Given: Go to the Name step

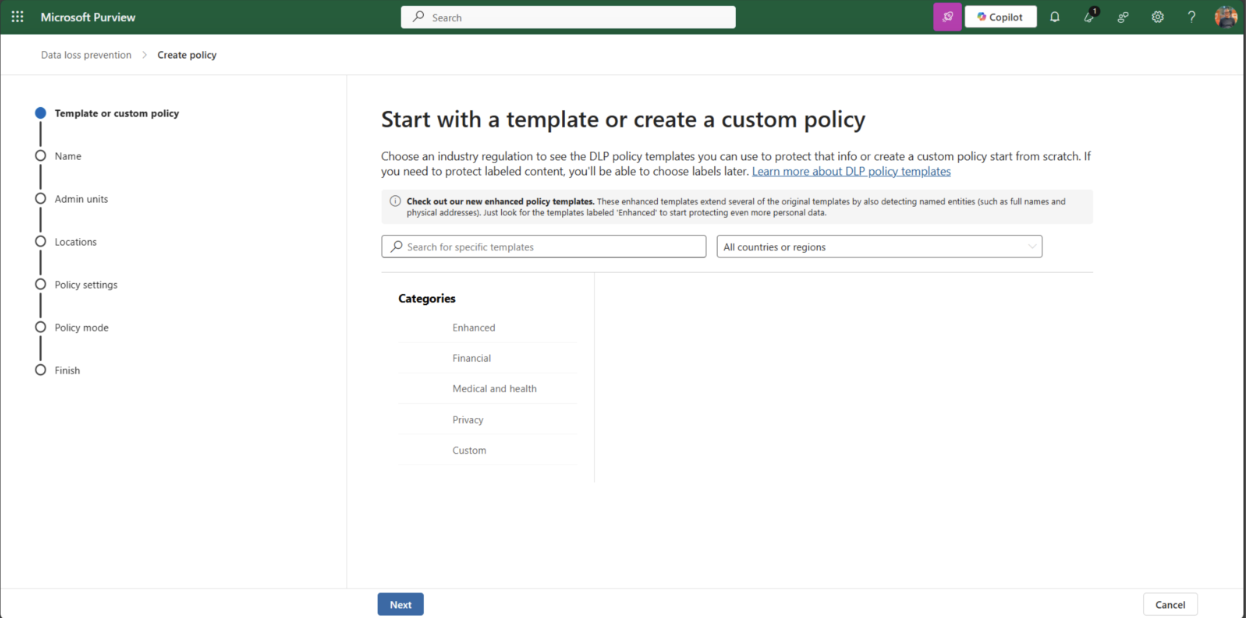Looking at the screenshot, I should 58,156.
